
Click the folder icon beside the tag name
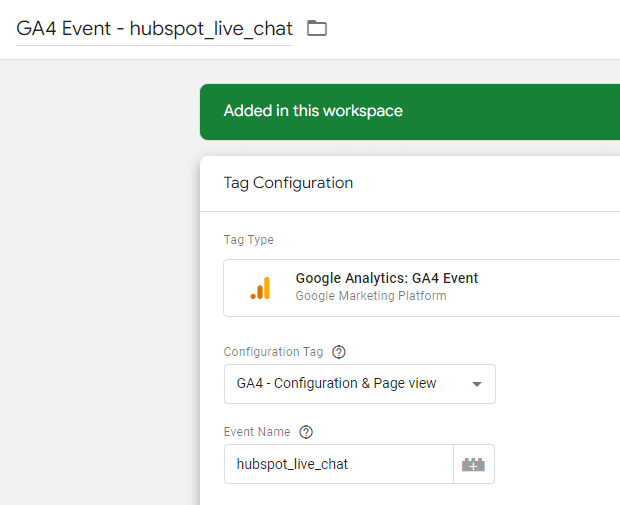[317, 28]
